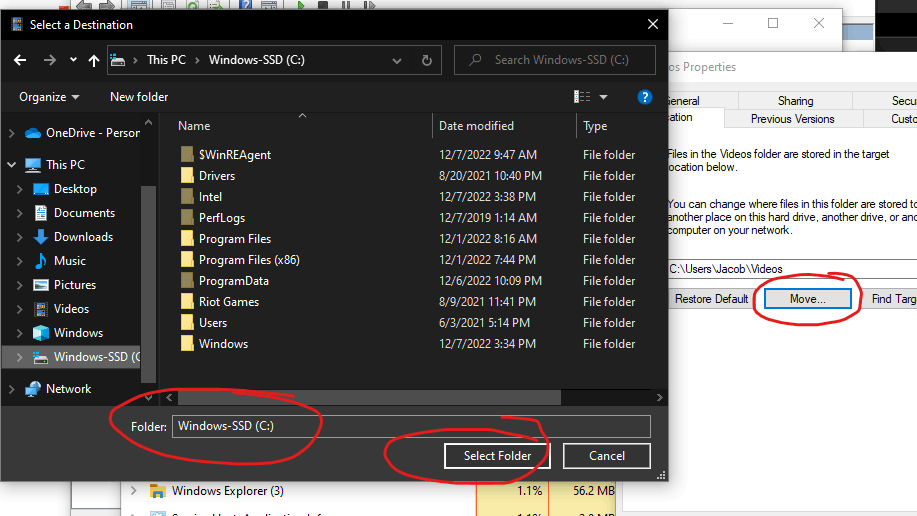Focus the Search Windows-SSD (C:) box
The height and width of the screenshot is (516, 917).
(x=554, y=60)
